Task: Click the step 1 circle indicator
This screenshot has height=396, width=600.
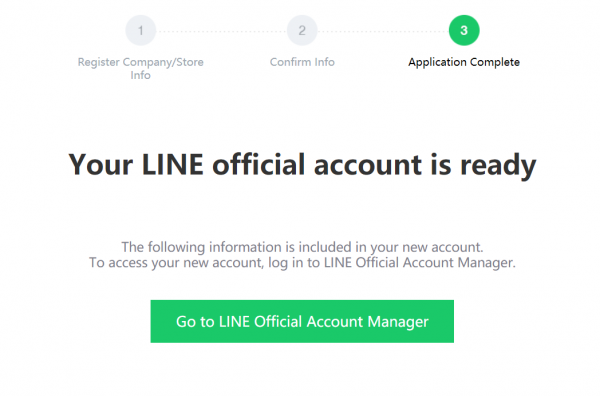Action: pyautogui.click(x=140, y=30)
